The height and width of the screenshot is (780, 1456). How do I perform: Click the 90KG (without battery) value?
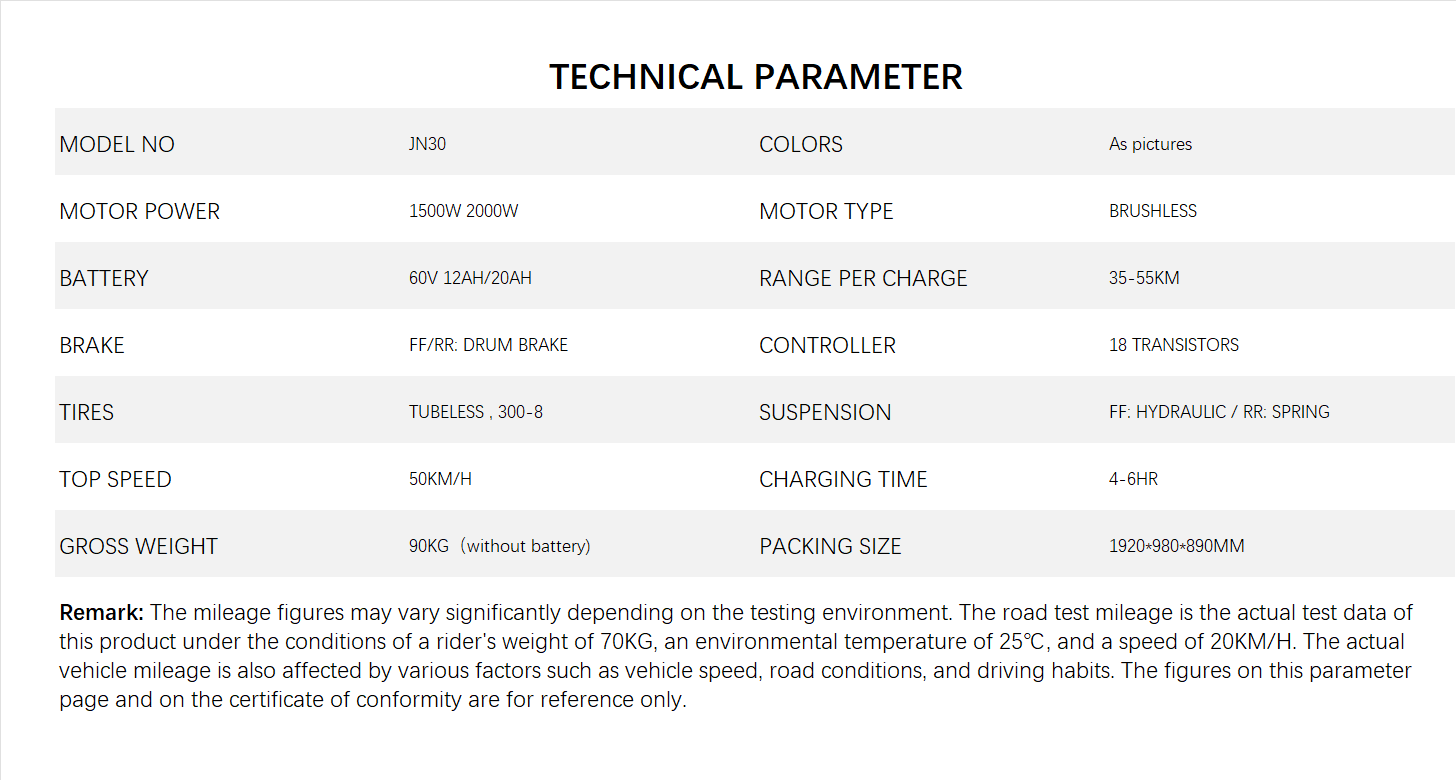pyautogui.click(x=499, y=546)
